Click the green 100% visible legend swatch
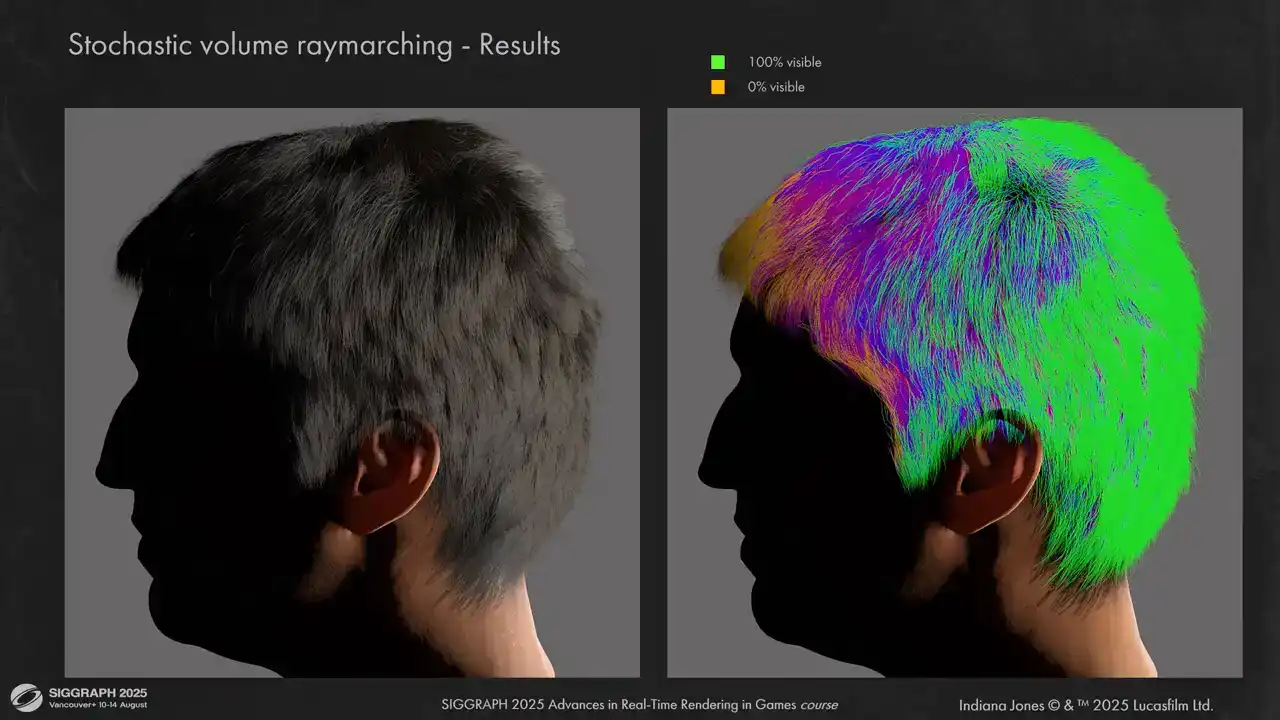The width and height of the screenshot is (1280, 720). click(x=717, y=62)
